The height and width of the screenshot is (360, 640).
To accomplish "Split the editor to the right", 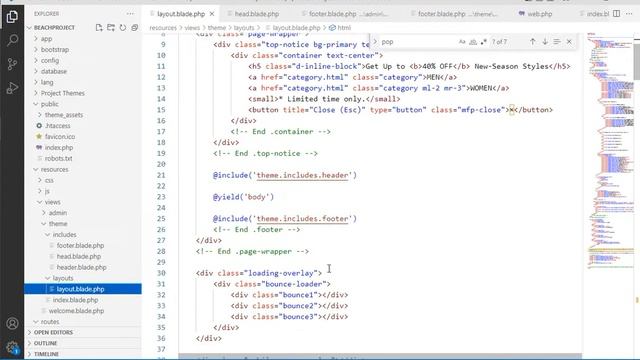I will tap(616, 14).
